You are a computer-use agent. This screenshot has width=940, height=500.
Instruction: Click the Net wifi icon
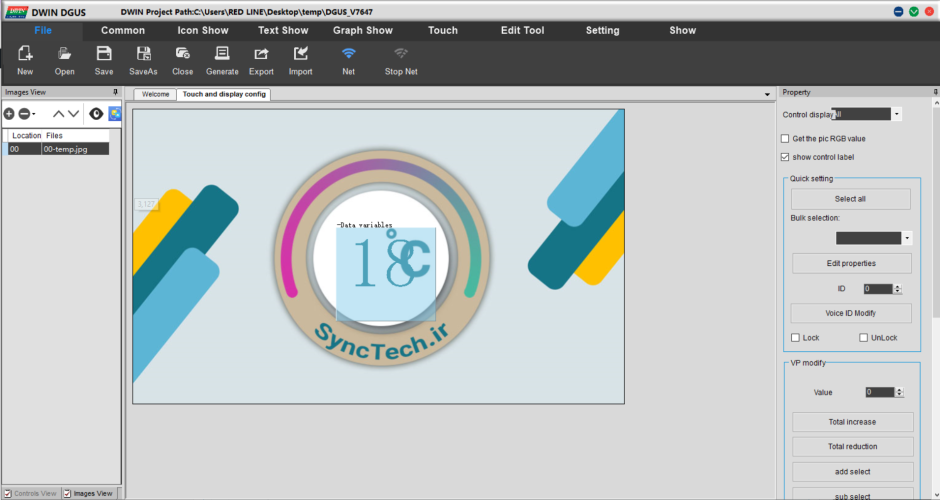click(348, 54)
